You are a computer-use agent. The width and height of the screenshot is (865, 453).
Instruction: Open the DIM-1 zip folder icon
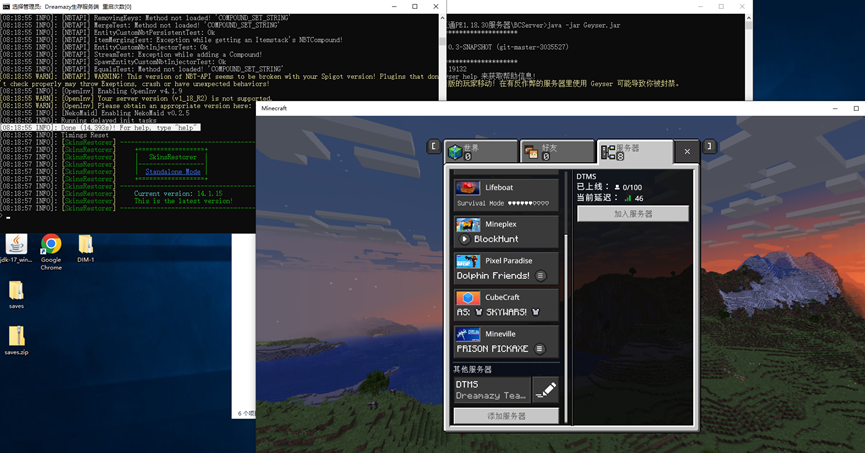click(x=85, y=245)
